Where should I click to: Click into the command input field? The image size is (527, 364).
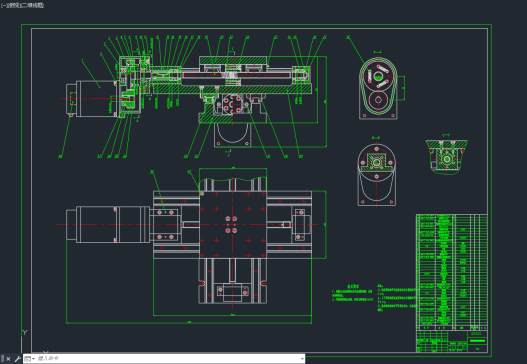click(x=168, y=359)
